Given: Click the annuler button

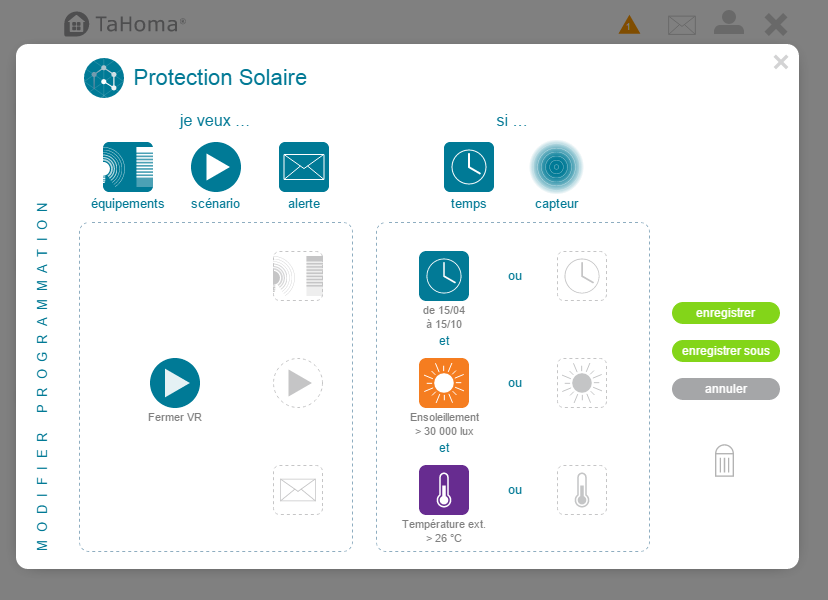Looking at the screenshot, I should [725, 389].
